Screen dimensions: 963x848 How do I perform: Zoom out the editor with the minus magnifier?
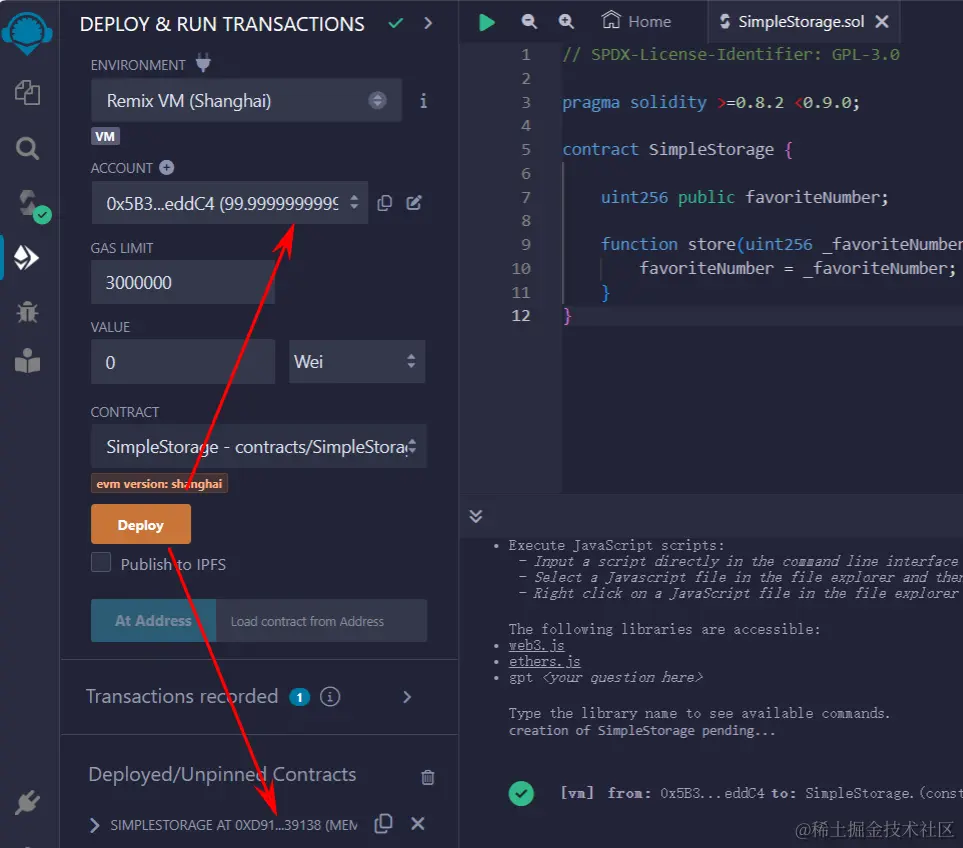529,21
